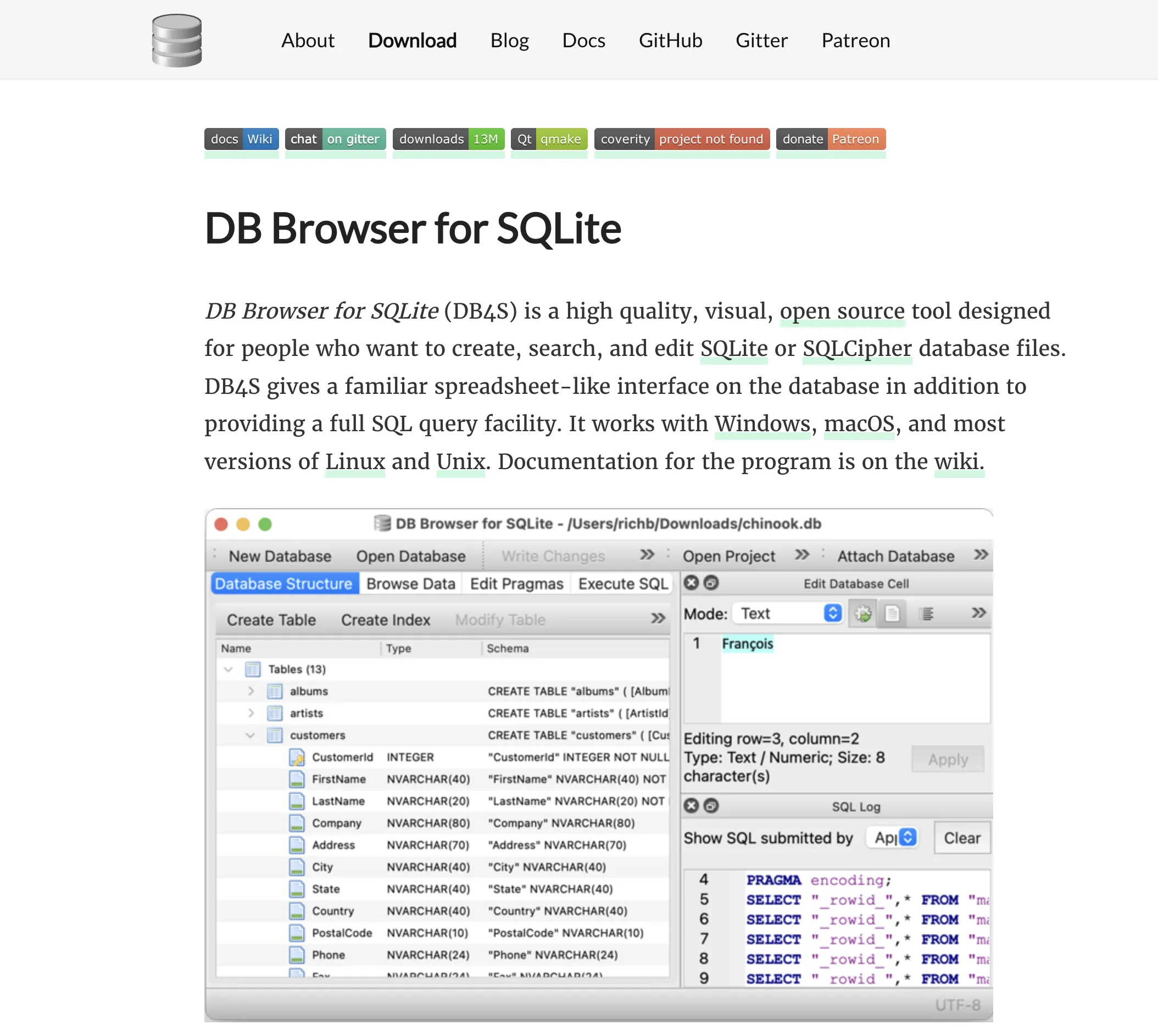
Task: Click the Create Table button
Action: (x=271, y=620)
